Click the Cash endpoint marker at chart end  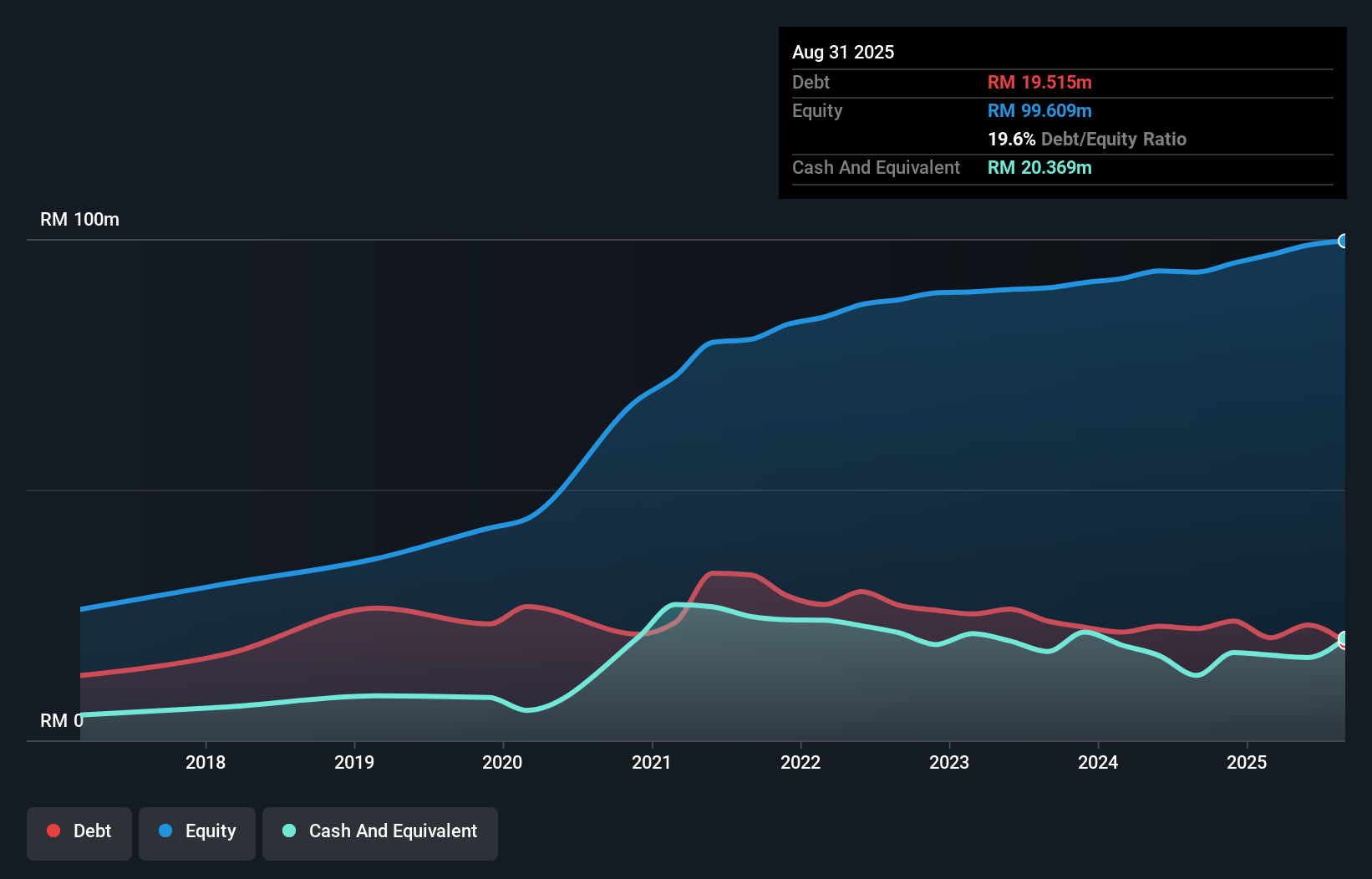(x=1344, y=637)
